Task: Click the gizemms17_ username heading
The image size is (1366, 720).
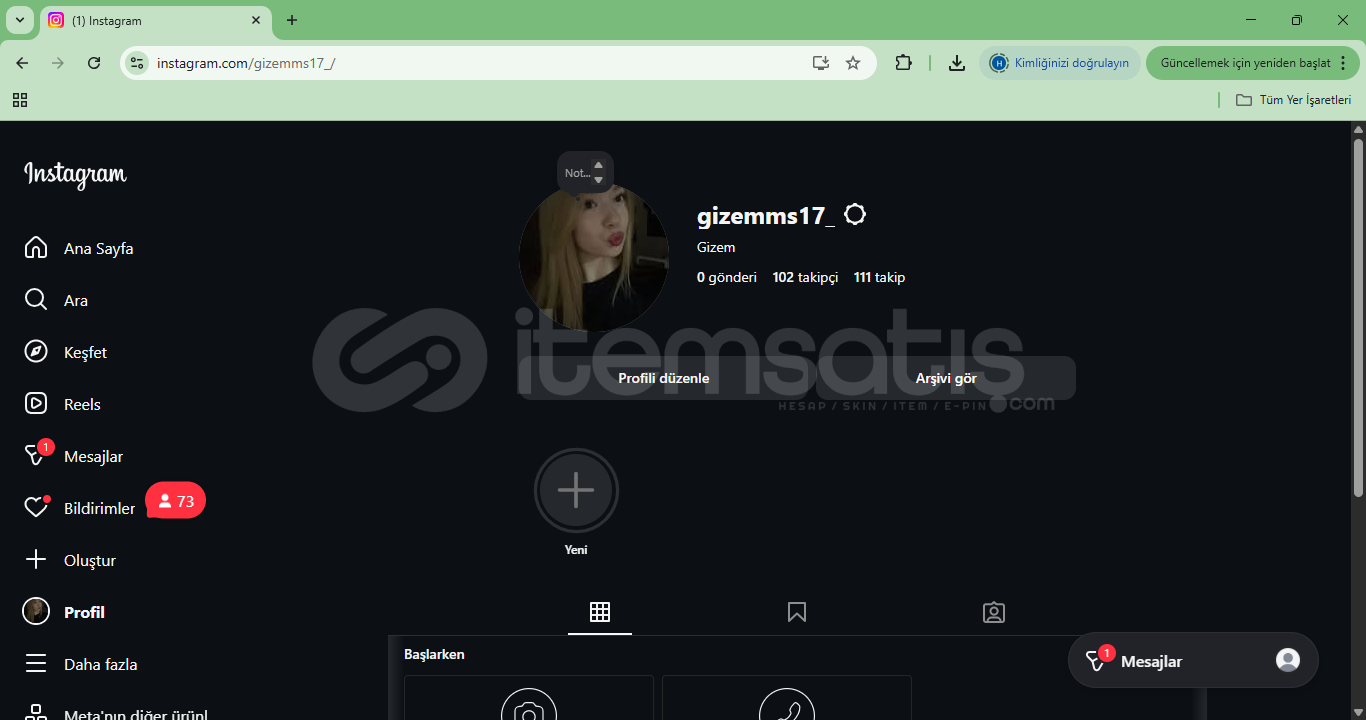Action: pyautogui.click(x=766, y=215)
